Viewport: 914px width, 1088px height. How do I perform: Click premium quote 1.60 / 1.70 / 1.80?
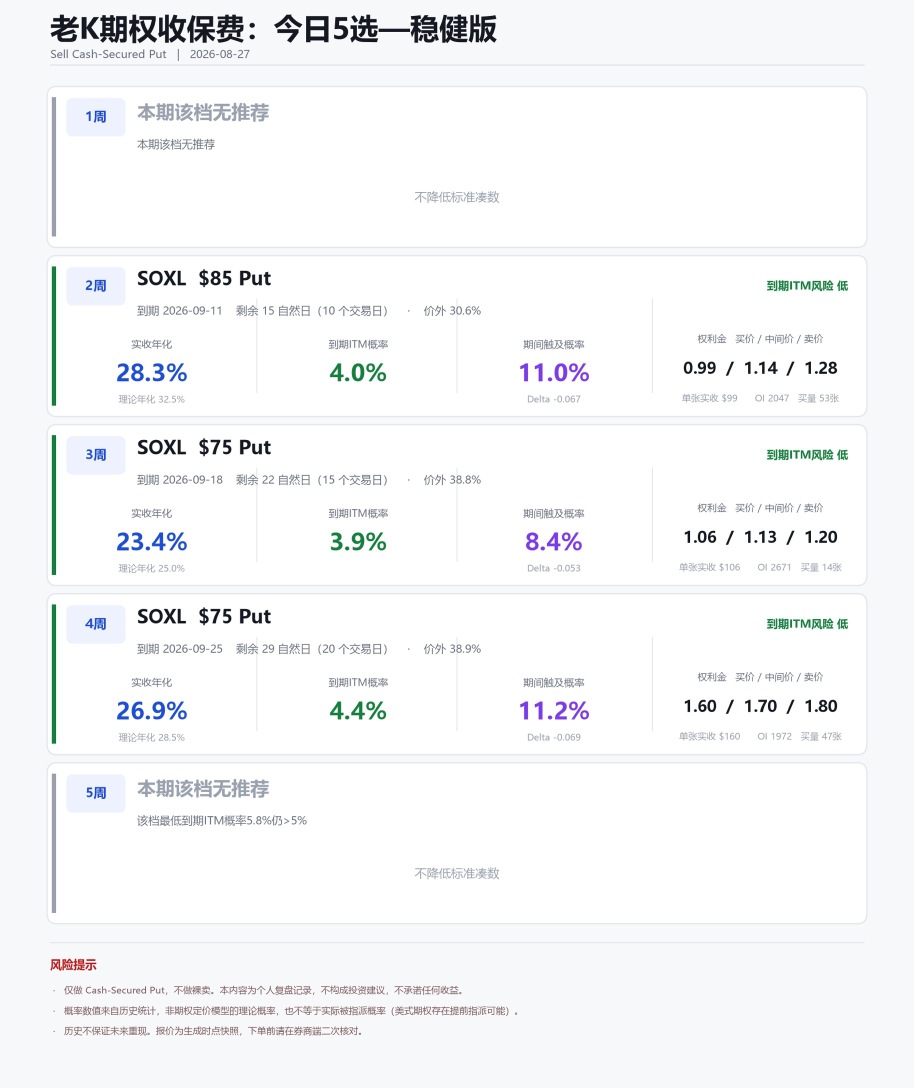pyautogui.click(x=760, y=706)
